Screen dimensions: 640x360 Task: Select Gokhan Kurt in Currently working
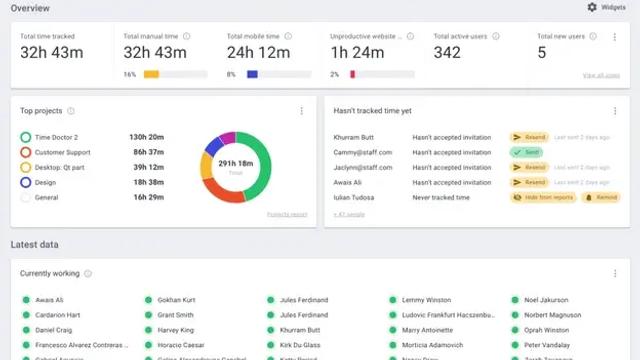[176, 300]
